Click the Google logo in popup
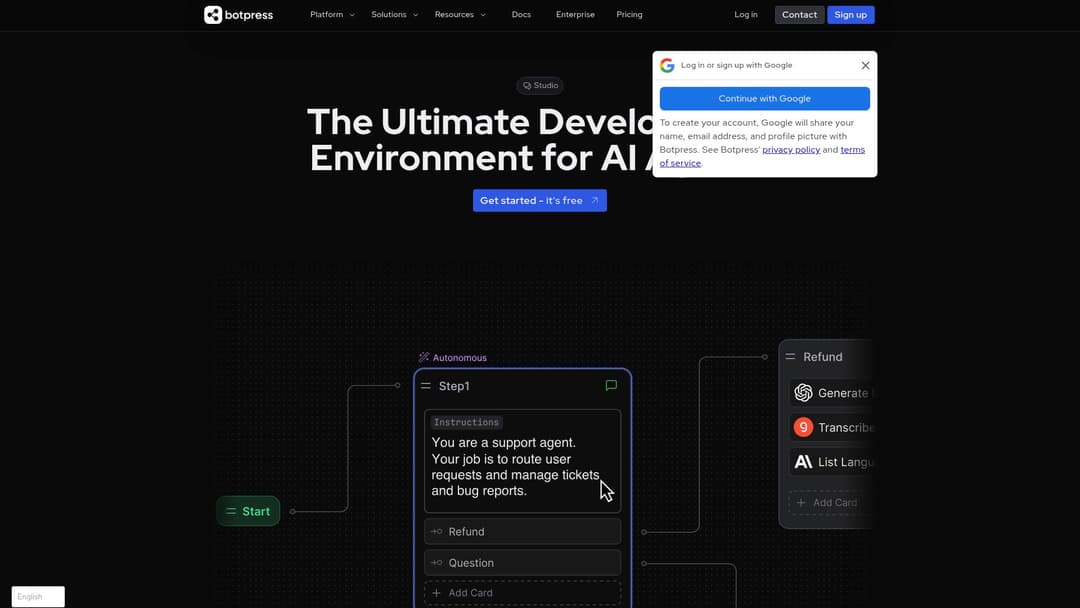Screen dimensions: 1080x608 coord(667,65)
